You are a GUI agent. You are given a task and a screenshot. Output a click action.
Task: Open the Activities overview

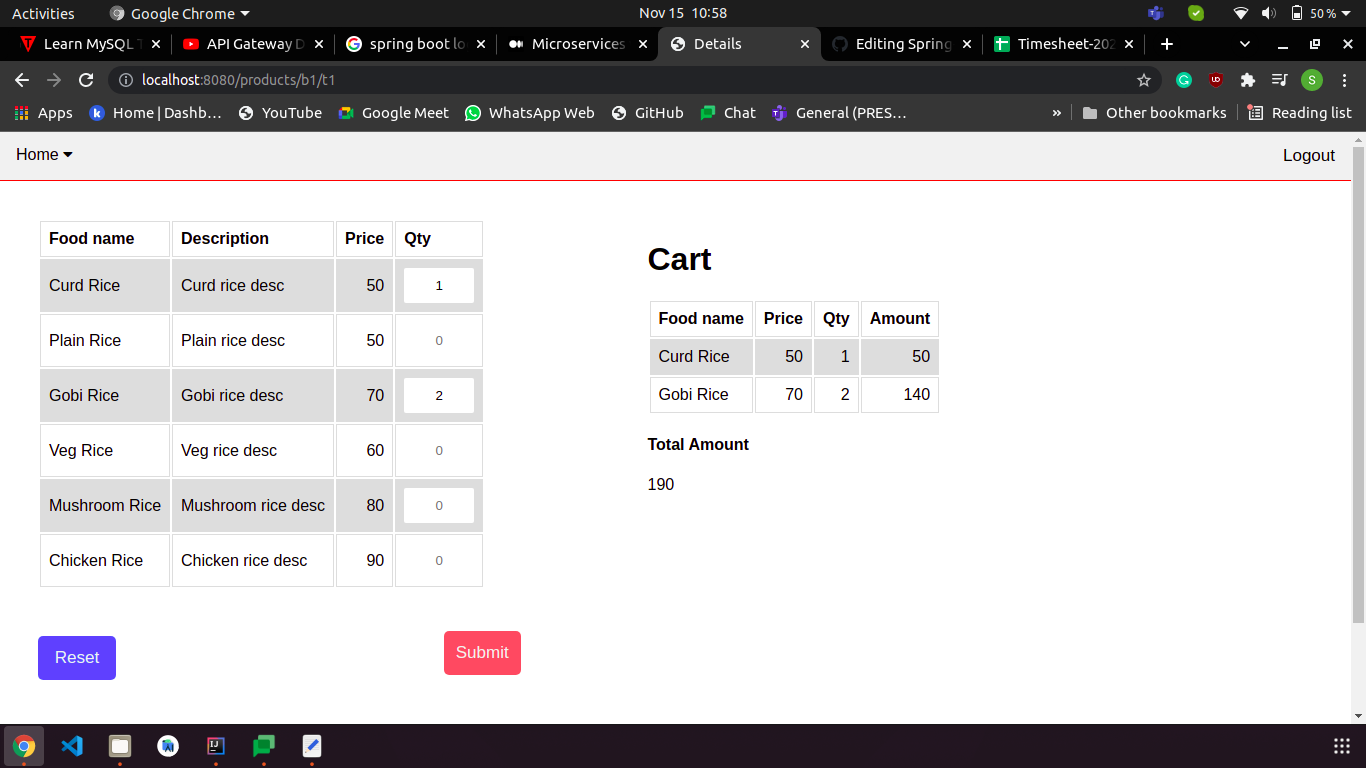pyautogui.click(x=43, y=13)
